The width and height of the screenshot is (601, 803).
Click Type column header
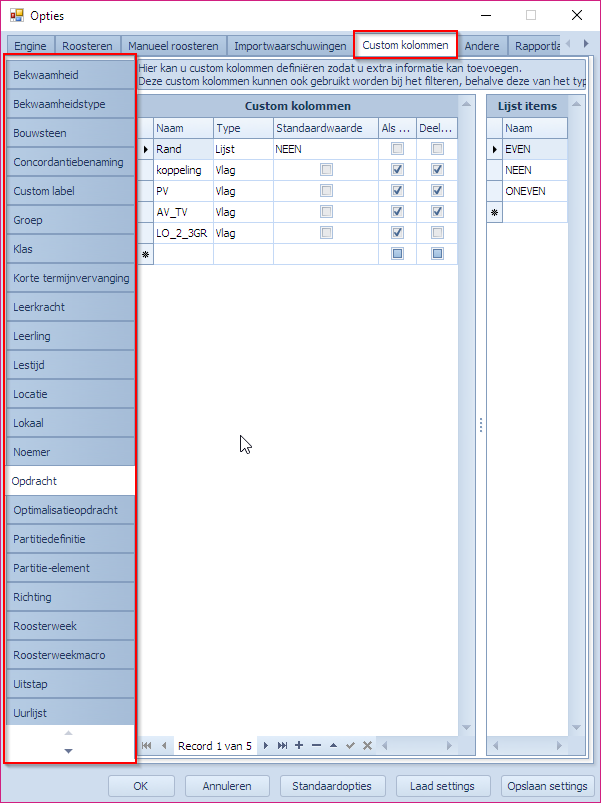pyautogui.click(x=243, y=128)
